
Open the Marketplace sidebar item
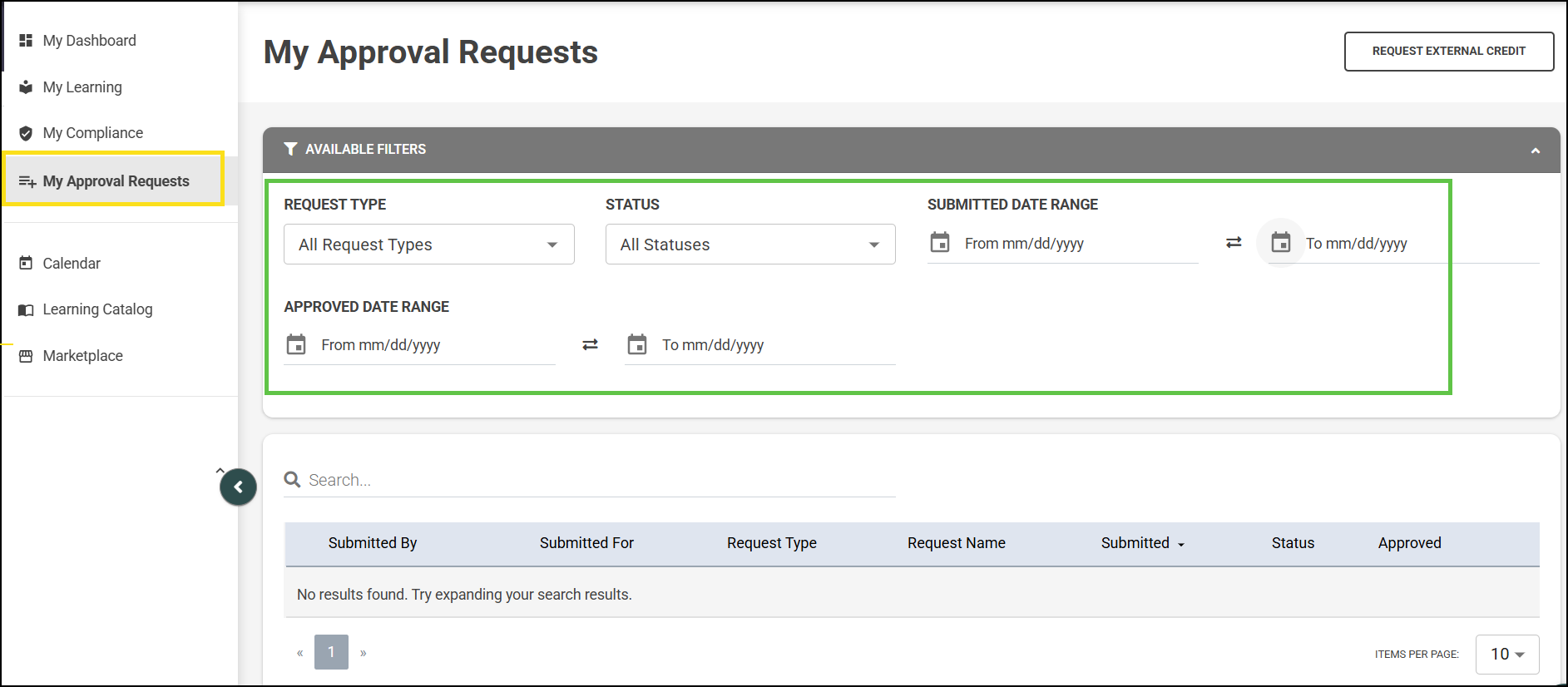click(x=82, y=356)
